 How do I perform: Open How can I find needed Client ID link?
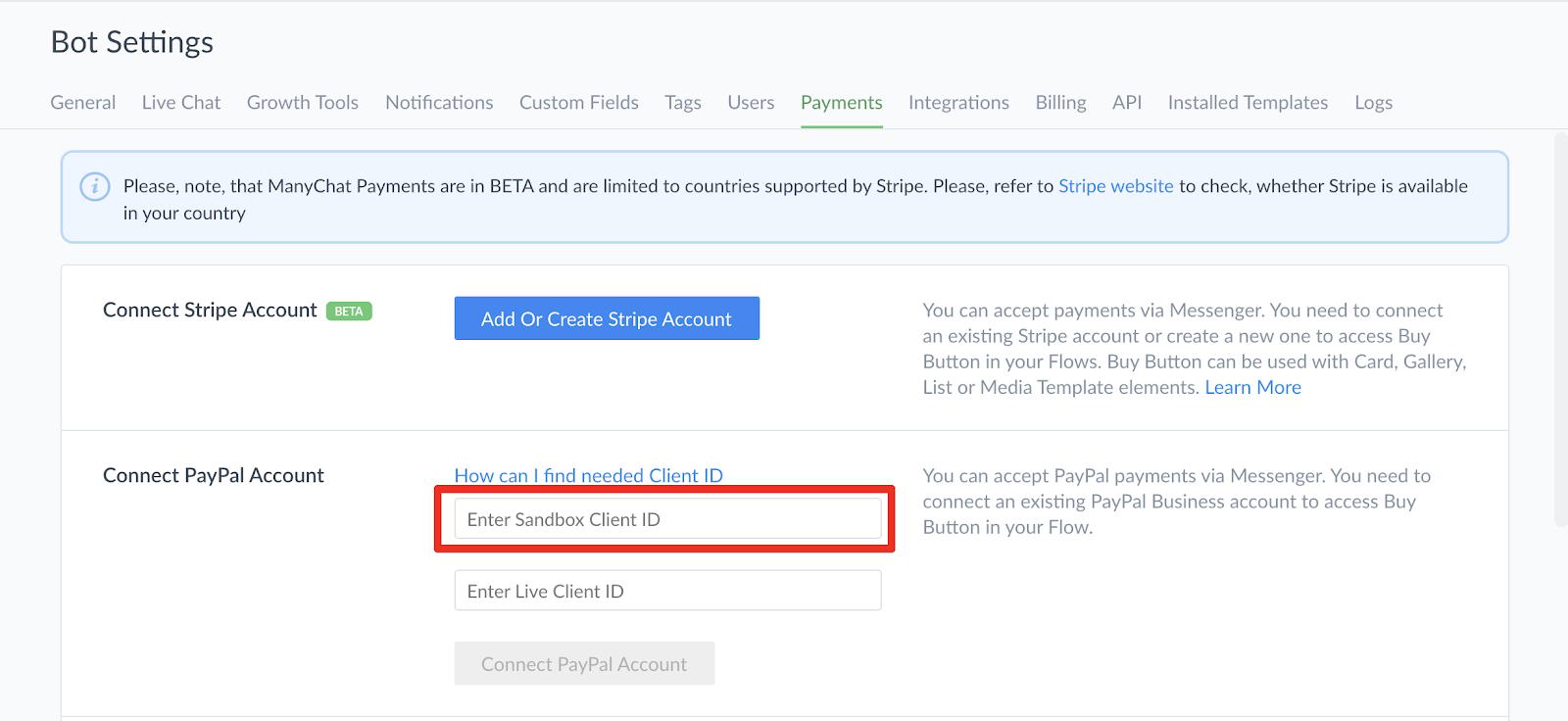point(588,475)
